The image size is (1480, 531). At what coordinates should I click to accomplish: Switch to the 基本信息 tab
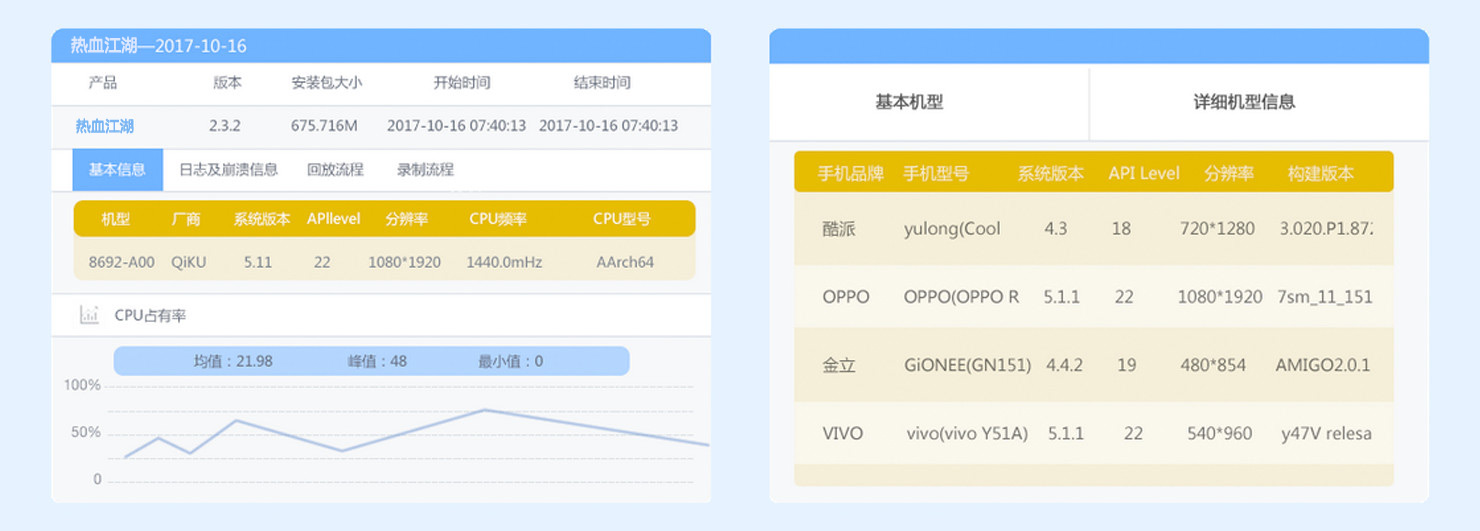click(x=117, y=170)
